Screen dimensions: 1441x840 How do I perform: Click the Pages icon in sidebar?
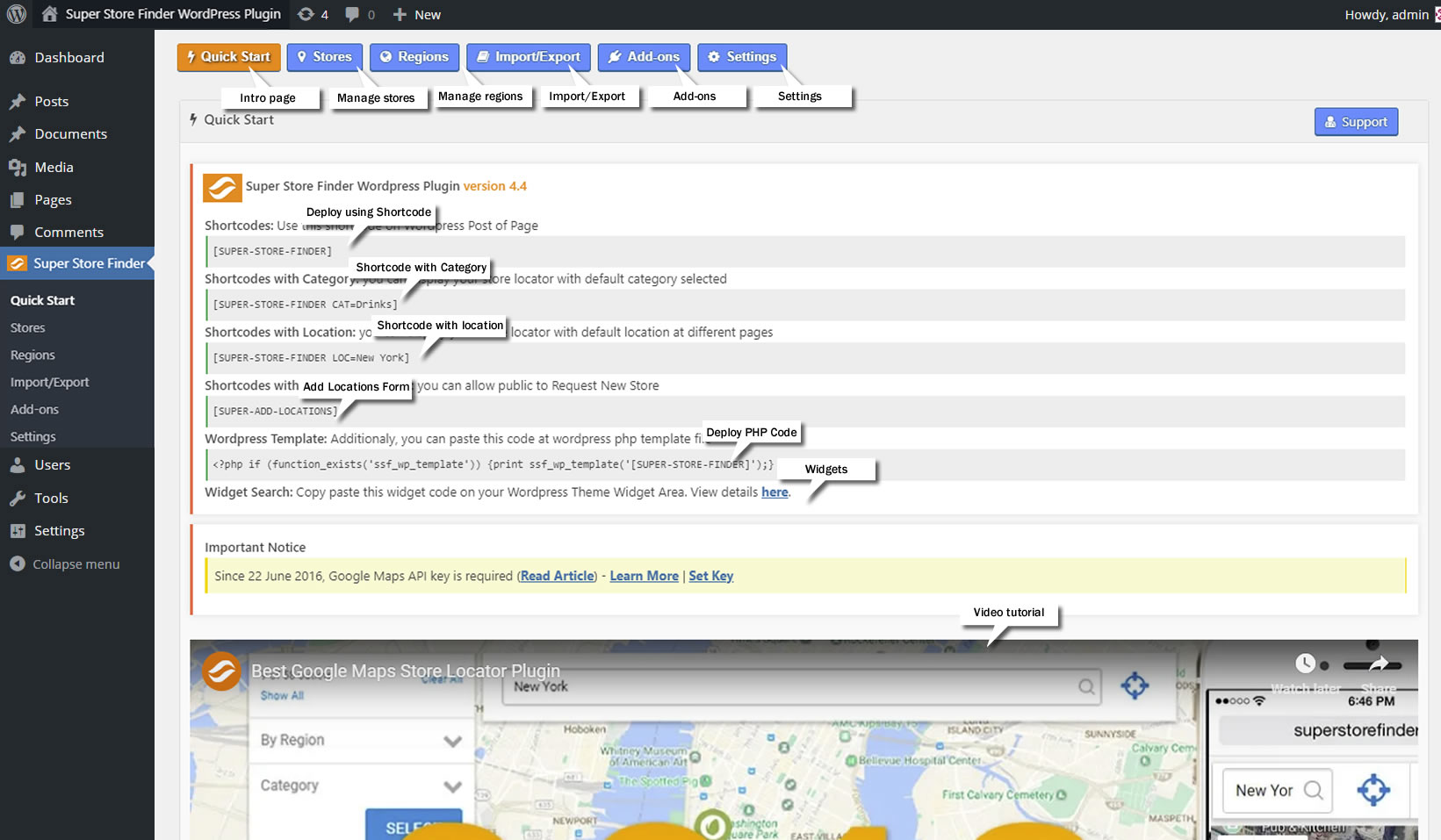(x=18, y=200)
